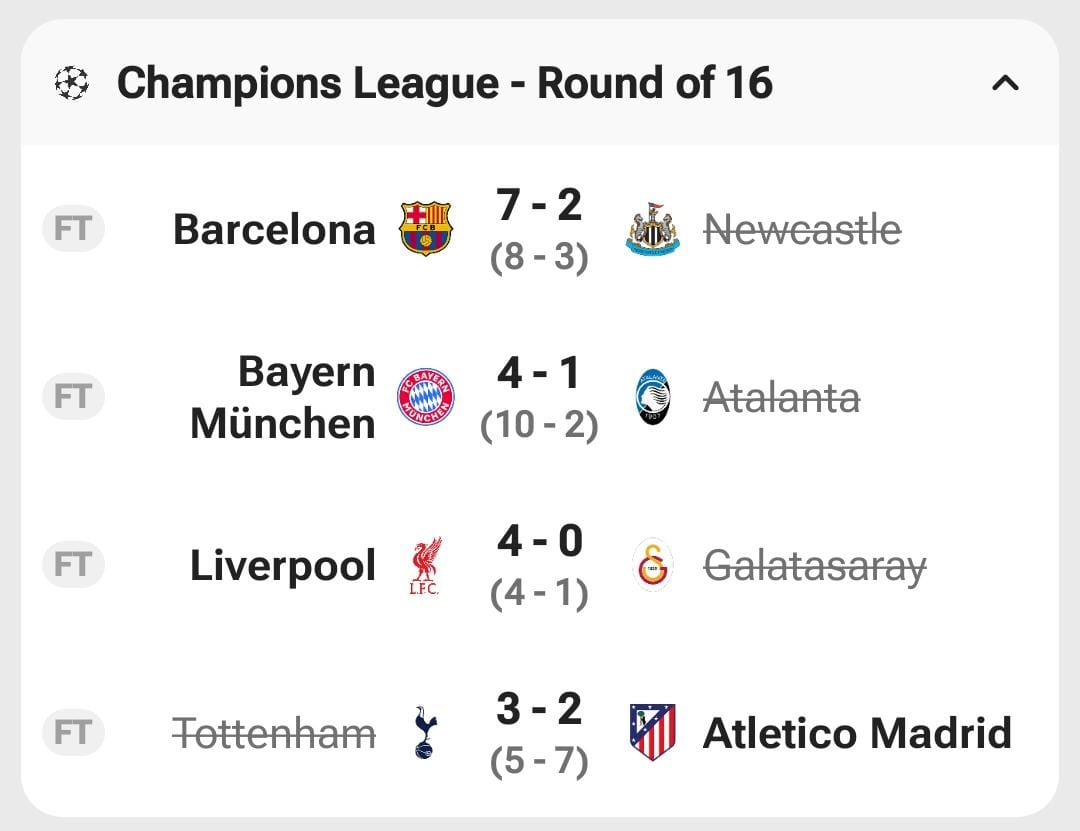Select the Liverpool team name
This screenshot has height=831, width=1080.
283,566
